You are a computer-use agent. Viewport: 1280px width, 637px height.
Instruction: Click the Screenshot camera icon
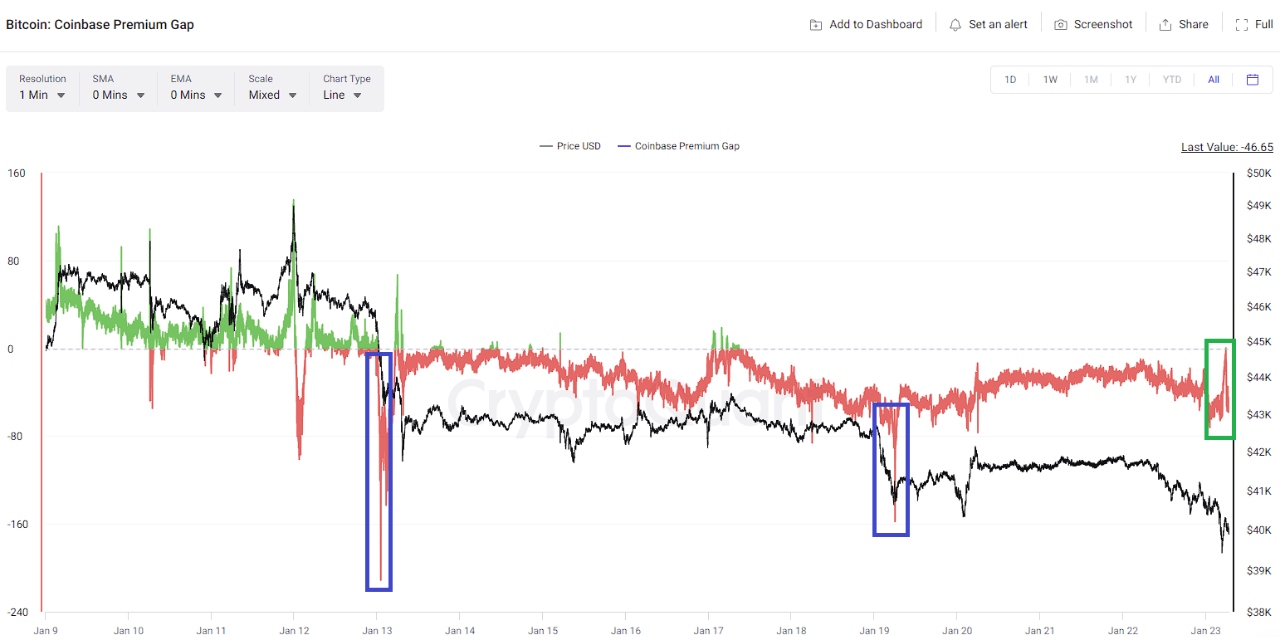pos(1061,25)
